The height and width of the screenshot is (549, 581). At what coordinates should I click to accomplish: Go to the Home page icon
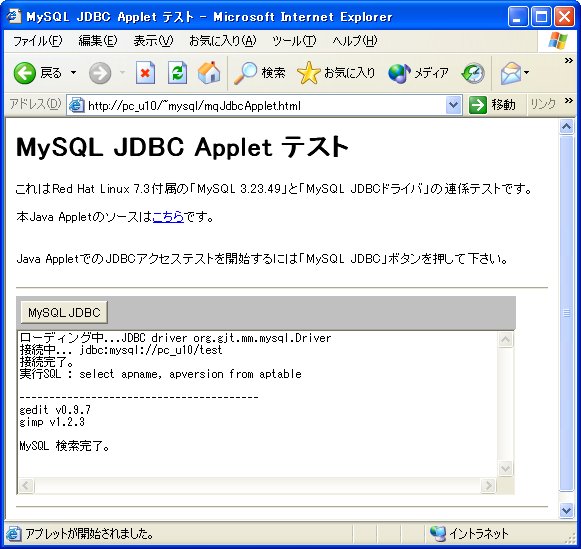[209, 73]
